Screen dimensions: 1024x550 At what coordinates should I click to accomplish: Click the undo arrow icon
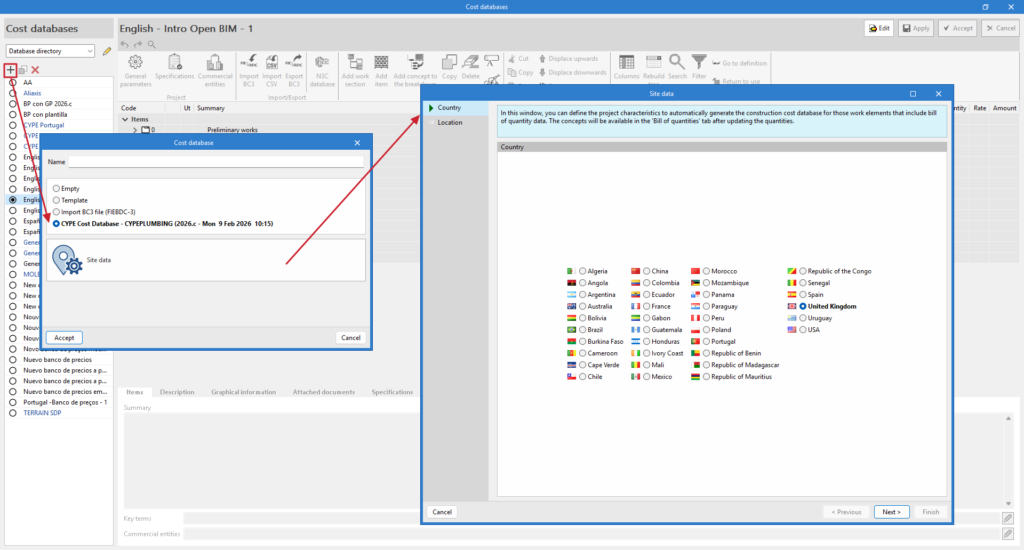(x=125, y=44)
